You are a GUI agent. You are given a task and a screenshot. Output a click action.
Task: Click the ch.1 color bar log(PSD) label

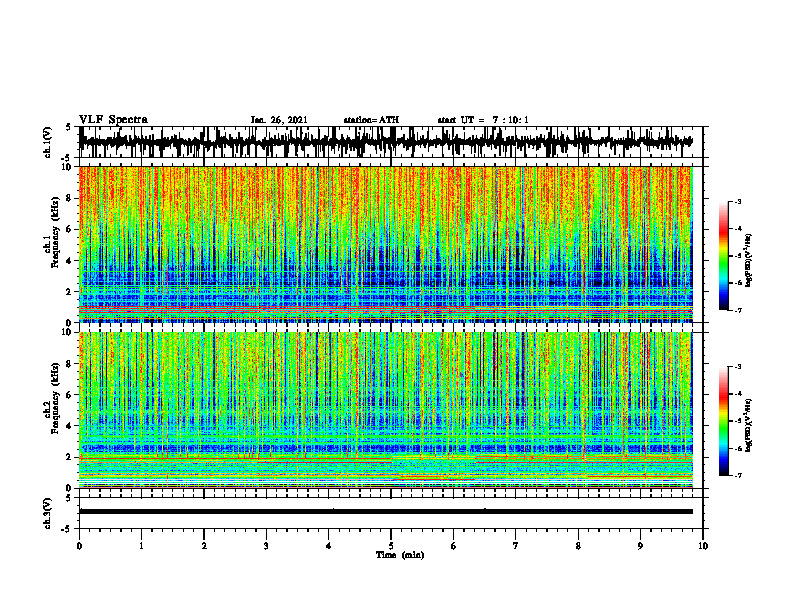click(749, 261)
